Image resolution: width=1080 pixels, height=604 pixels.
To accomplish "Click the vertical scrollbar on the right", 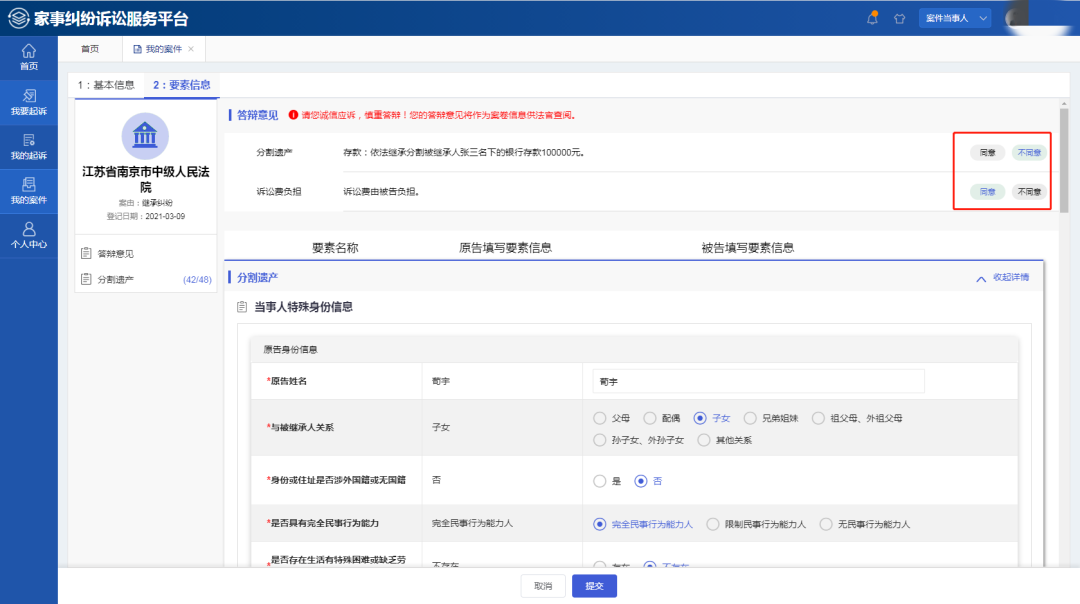I will click(x=1064, y=162).
